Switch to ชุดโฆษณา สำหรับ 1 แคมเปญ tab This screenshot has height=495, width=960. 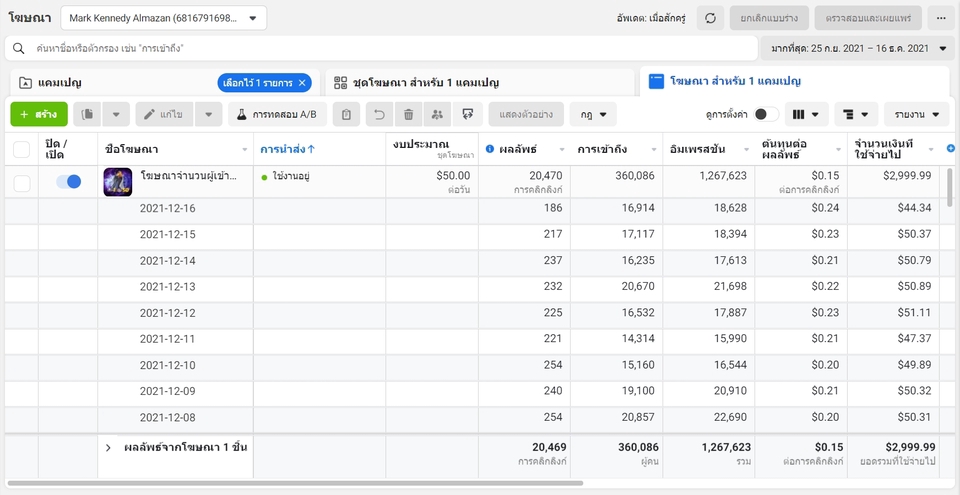pyautogui.click(x=479, y=83)
